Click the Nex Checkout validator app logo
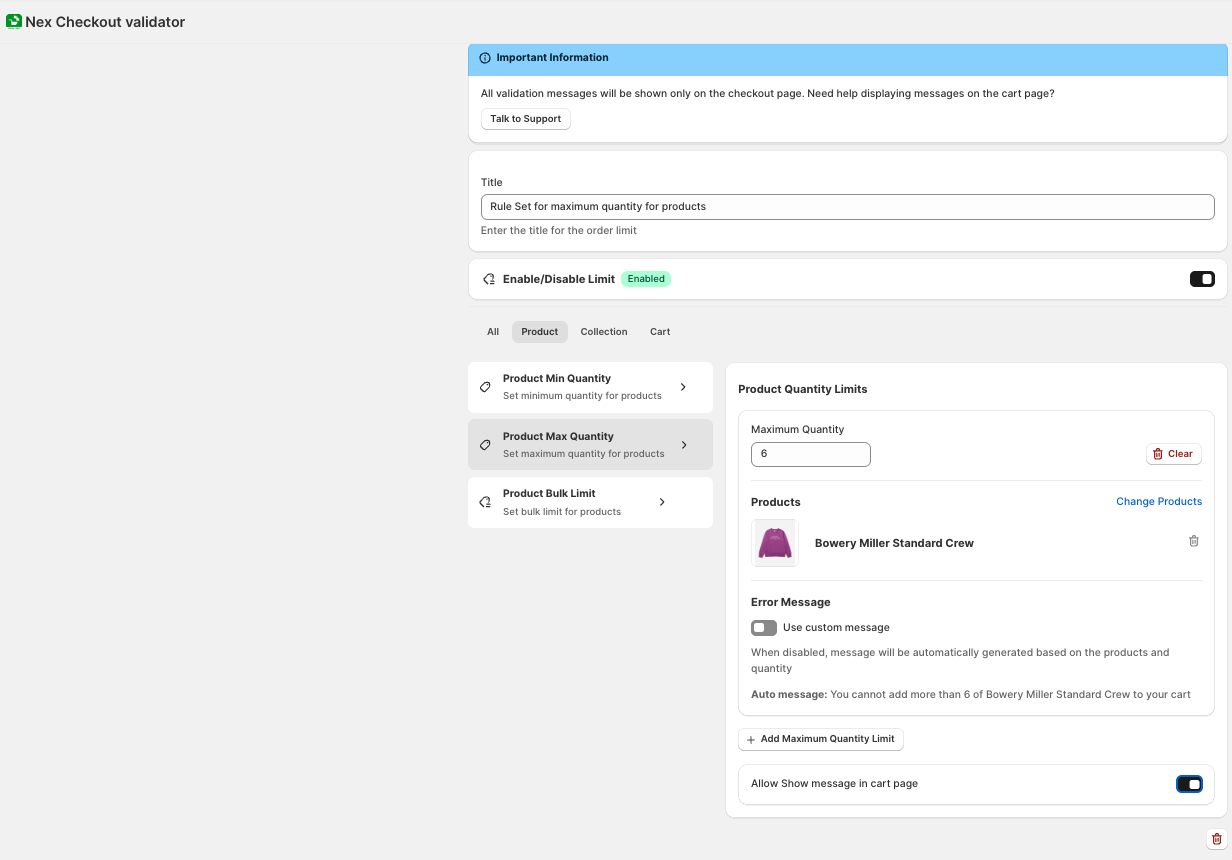 coord(14,21)
